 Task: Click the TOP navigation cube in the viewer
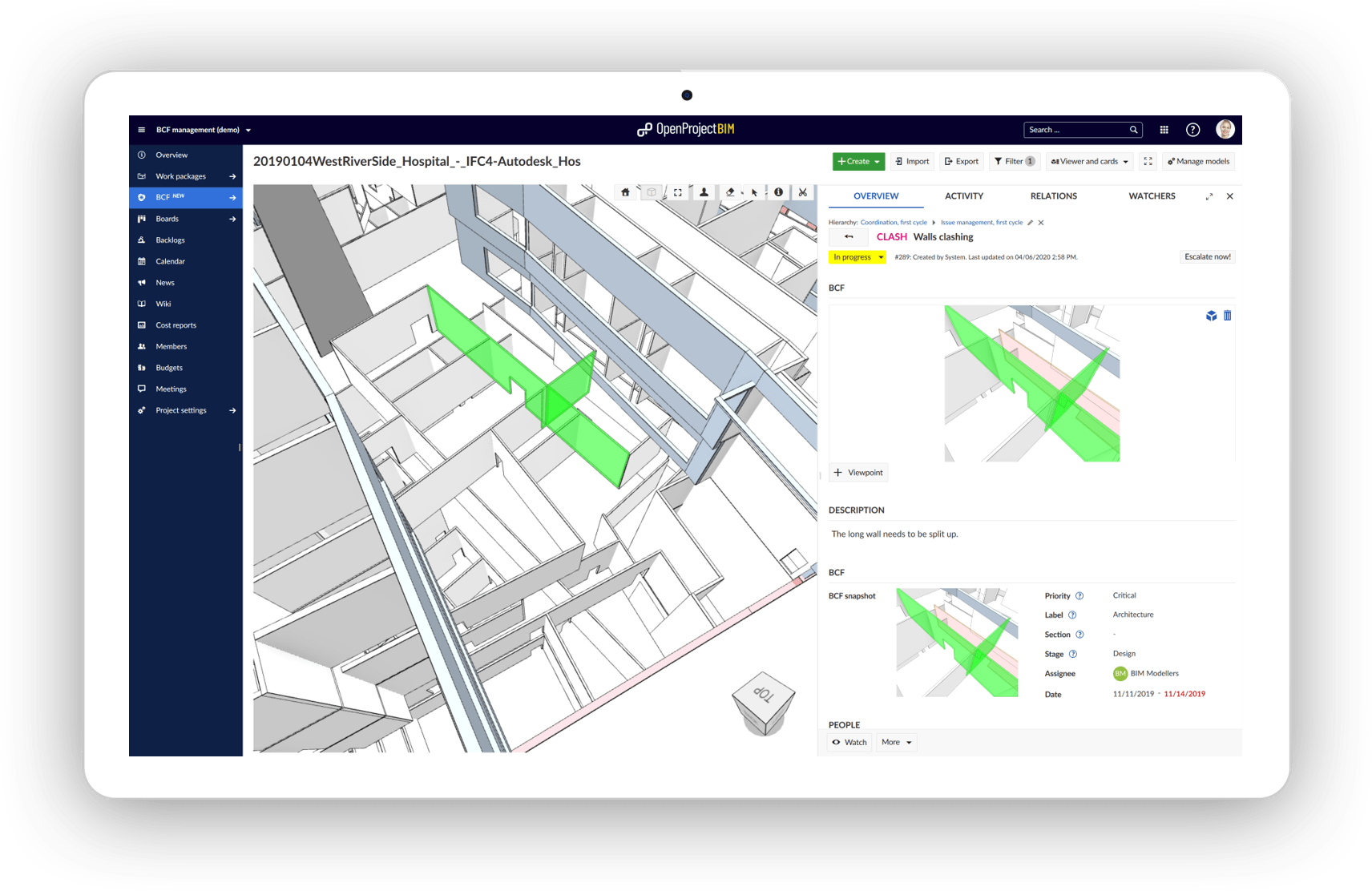[764, 702]
